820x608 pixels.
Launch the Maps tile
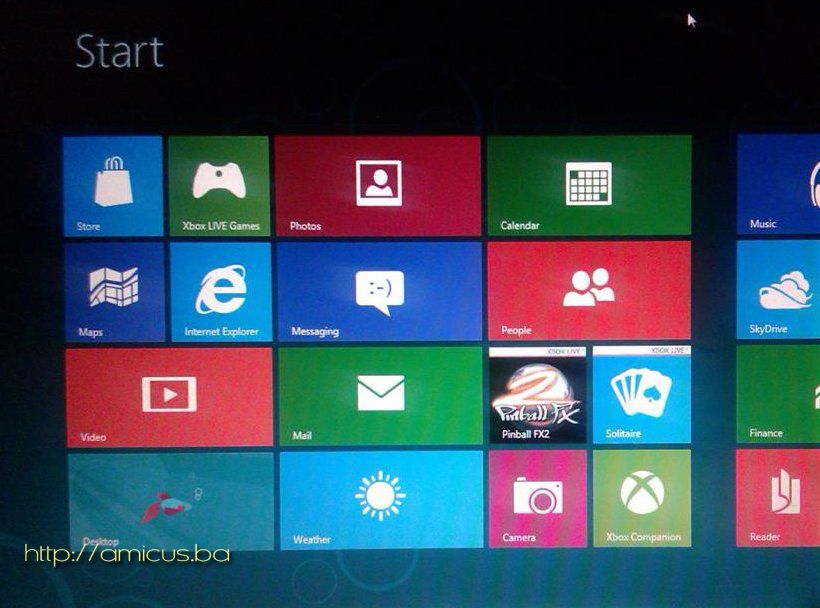point(115,292)
